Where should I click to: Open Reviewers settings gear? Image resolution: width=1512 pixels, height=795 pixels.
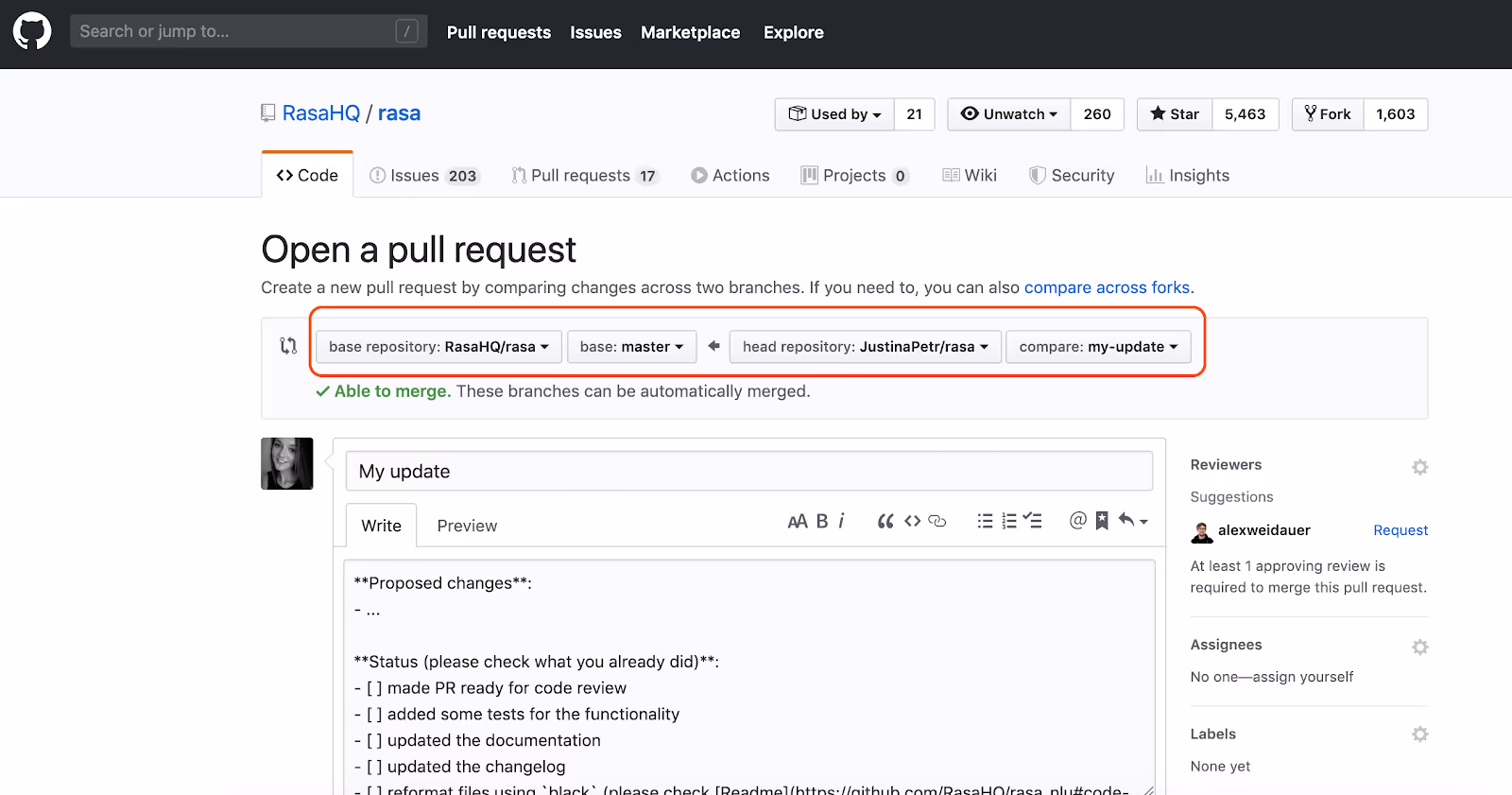tap(1419, 467)
